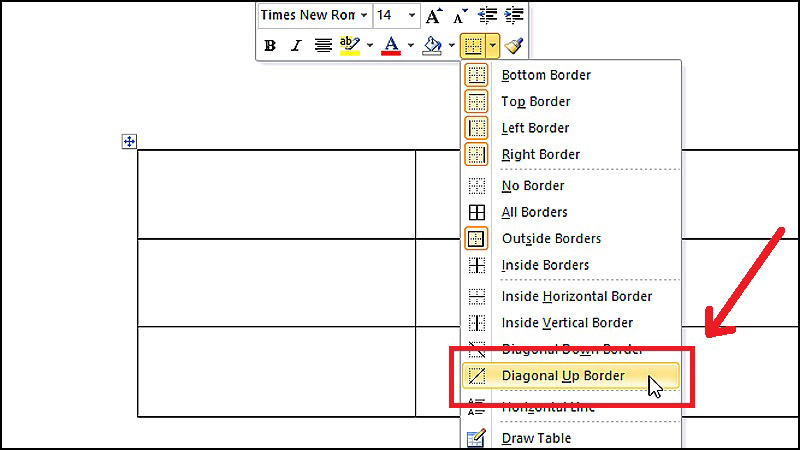Expand font color dropdown arrow

click(x=411, y=46)
